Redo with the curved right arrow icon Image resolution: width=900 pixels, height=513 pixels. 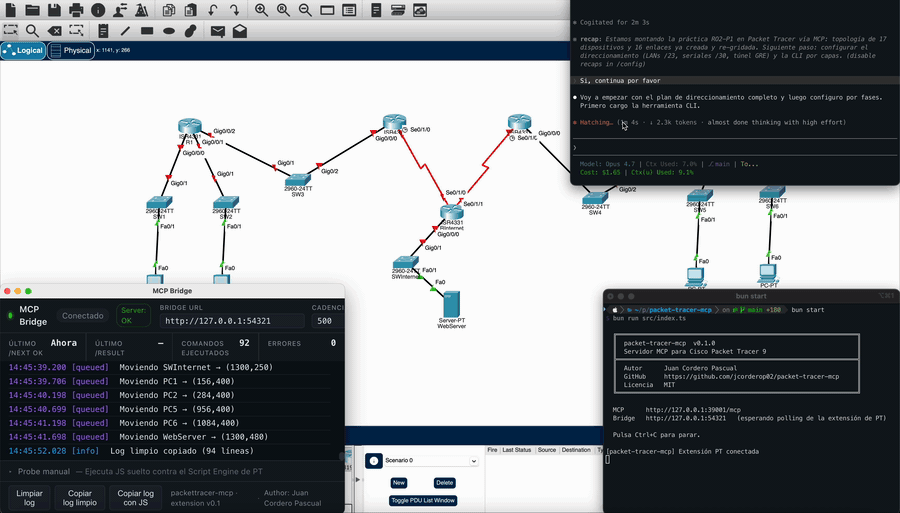pos(234,10)
